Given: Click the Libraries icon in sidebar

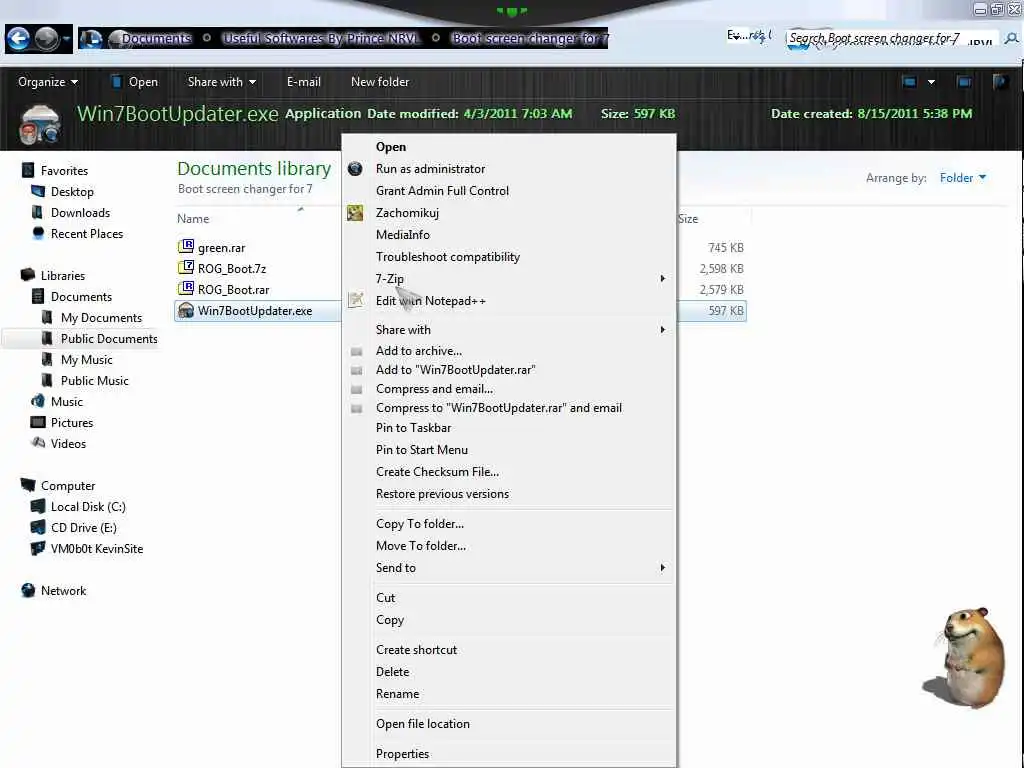Looking at the screenshot, I should coord(28,275).
